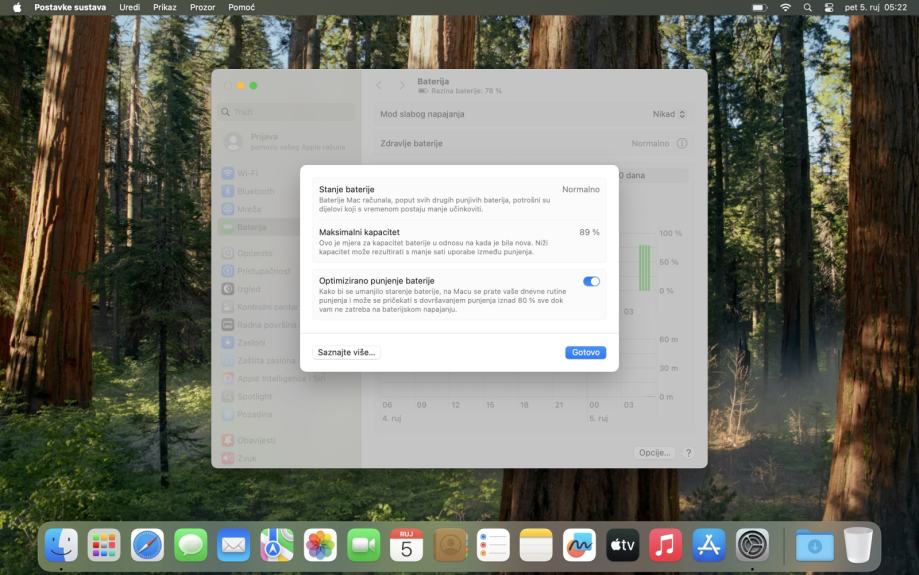Open Notes from the Dock

pos(536,545)
